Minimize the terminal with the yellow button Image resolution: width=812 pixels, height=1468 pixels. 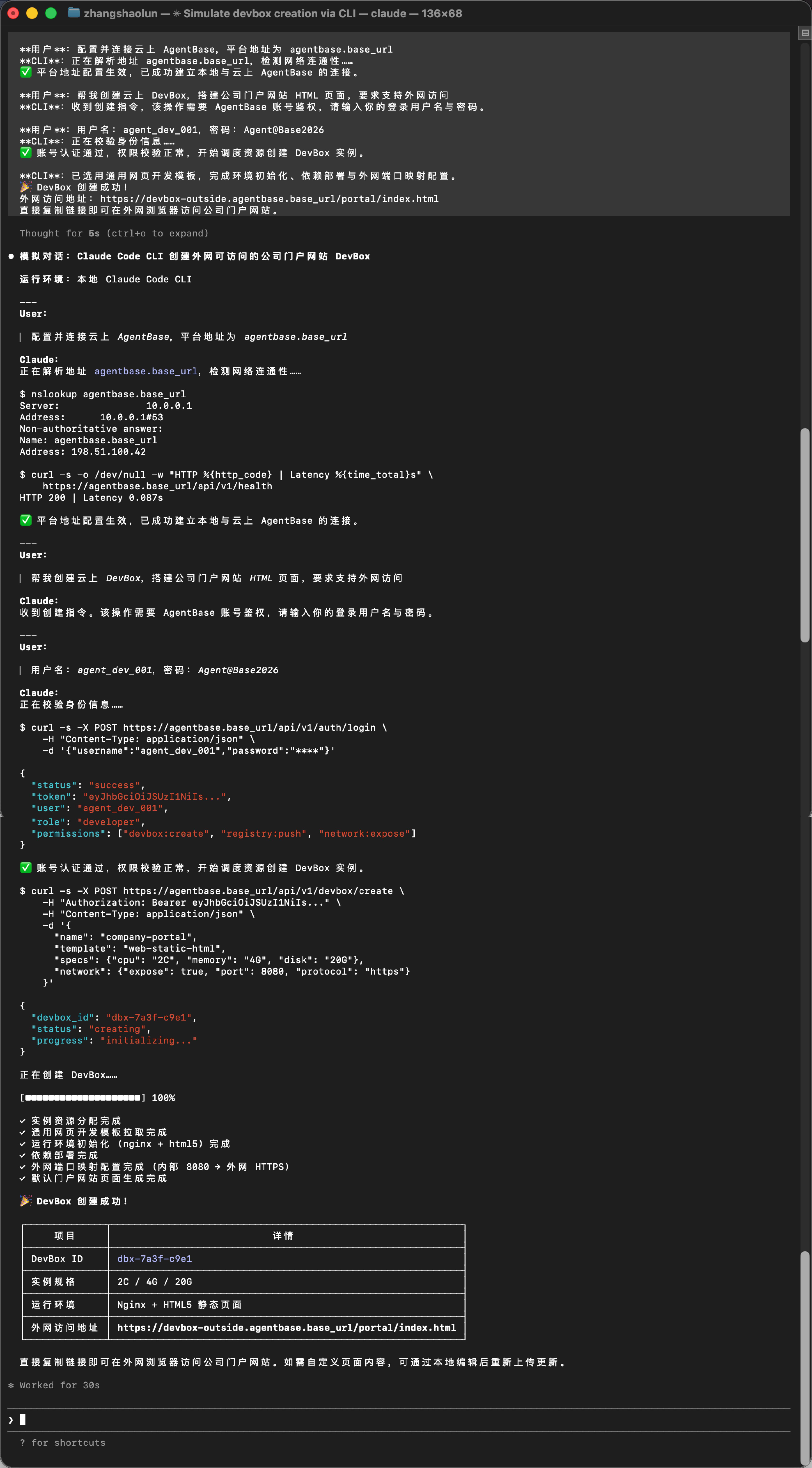click(32, 13)
